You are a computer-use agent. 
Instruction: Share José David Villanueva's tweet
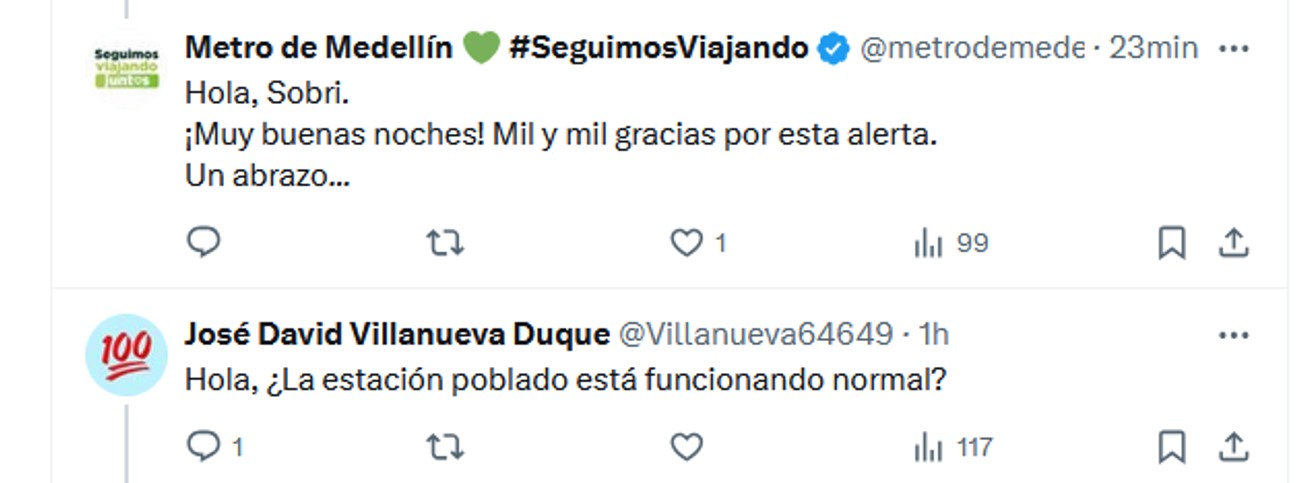pyautogui.click(x=1234, y=447)
